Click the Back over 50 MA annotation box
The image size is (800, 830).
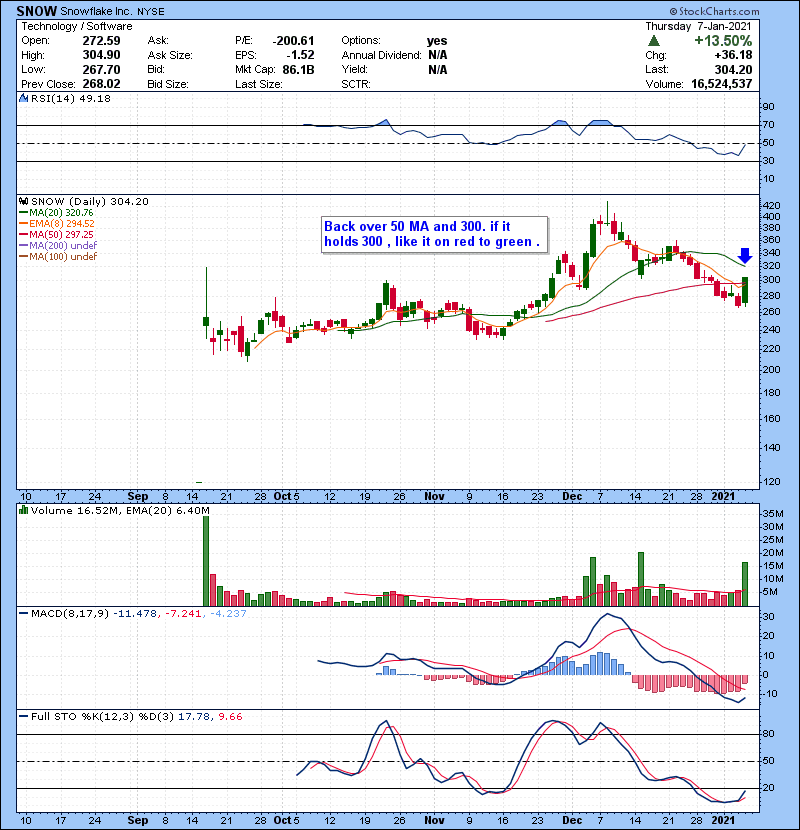tap(434, 234)
